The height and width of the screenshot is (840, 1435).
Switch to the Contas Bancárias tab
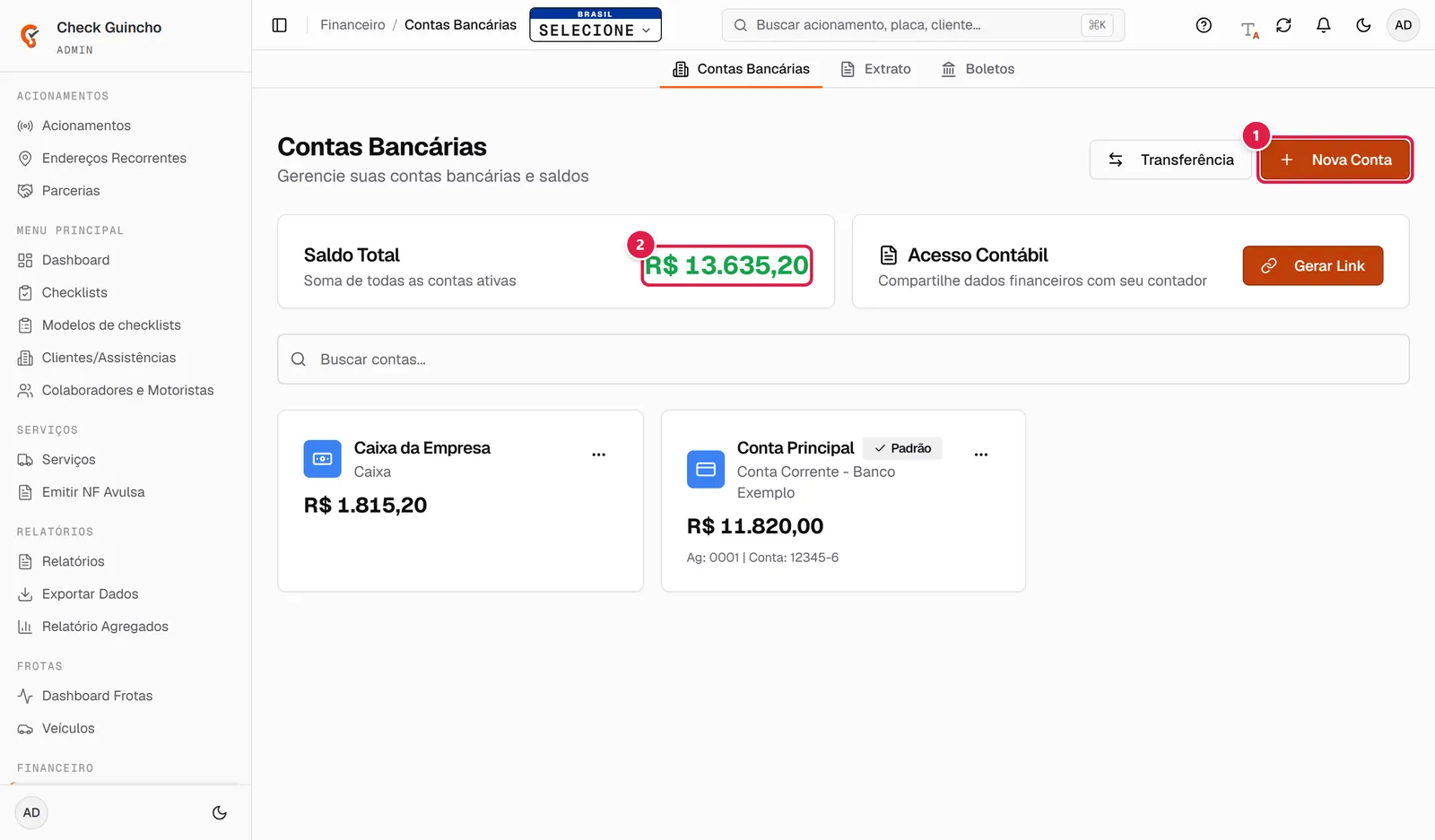point(741,69)
